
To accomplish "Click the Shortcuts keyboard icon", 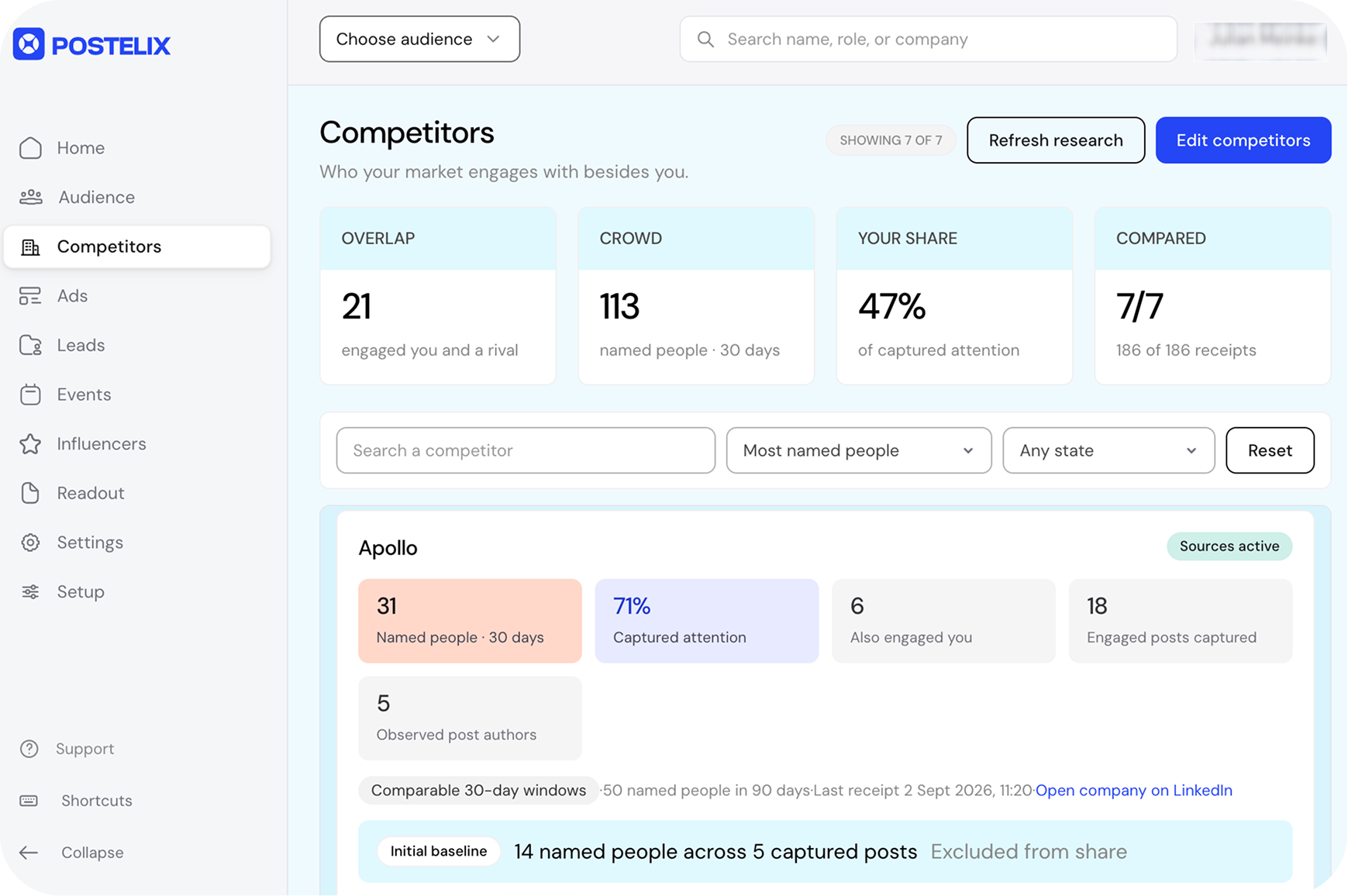I will click(29, 801).
